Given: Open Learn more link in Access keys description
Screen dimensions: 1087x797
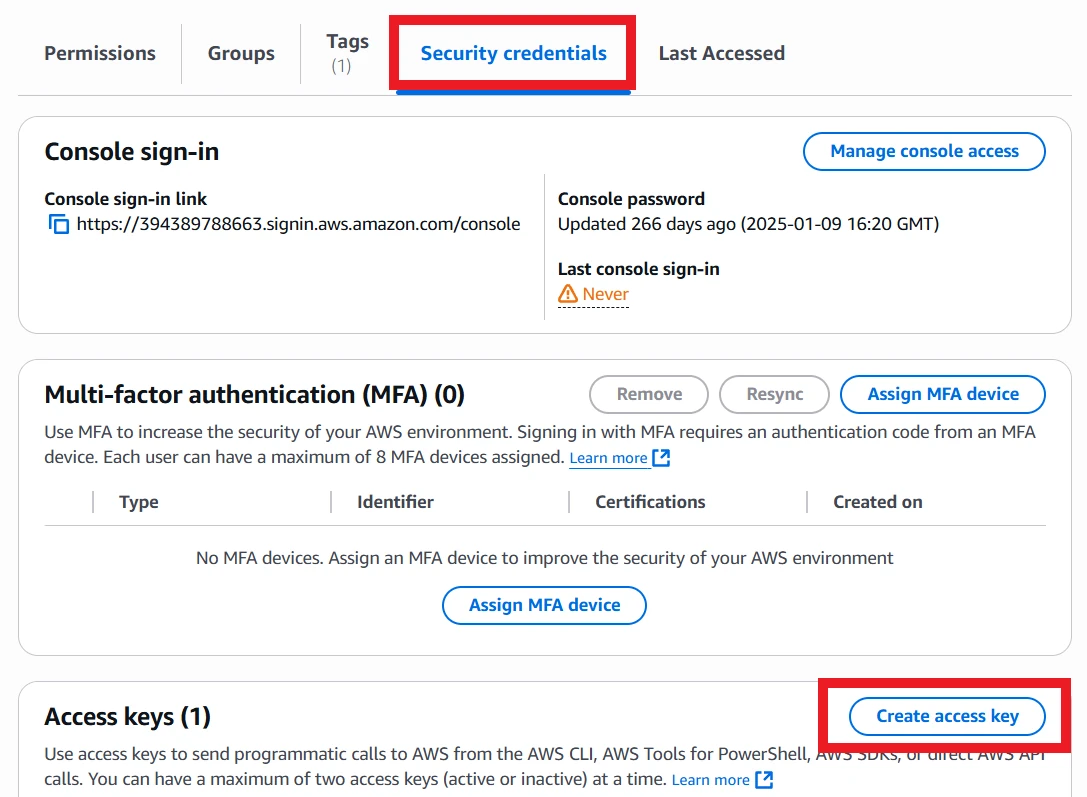Looking at the screenshot, I should (710, 780).
